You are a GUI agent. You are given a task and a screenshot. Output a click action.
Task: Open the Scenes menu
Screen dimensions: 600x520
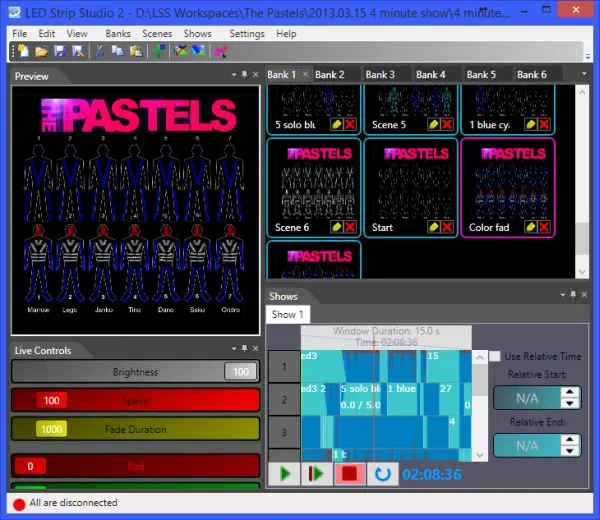tap(157, 34)
